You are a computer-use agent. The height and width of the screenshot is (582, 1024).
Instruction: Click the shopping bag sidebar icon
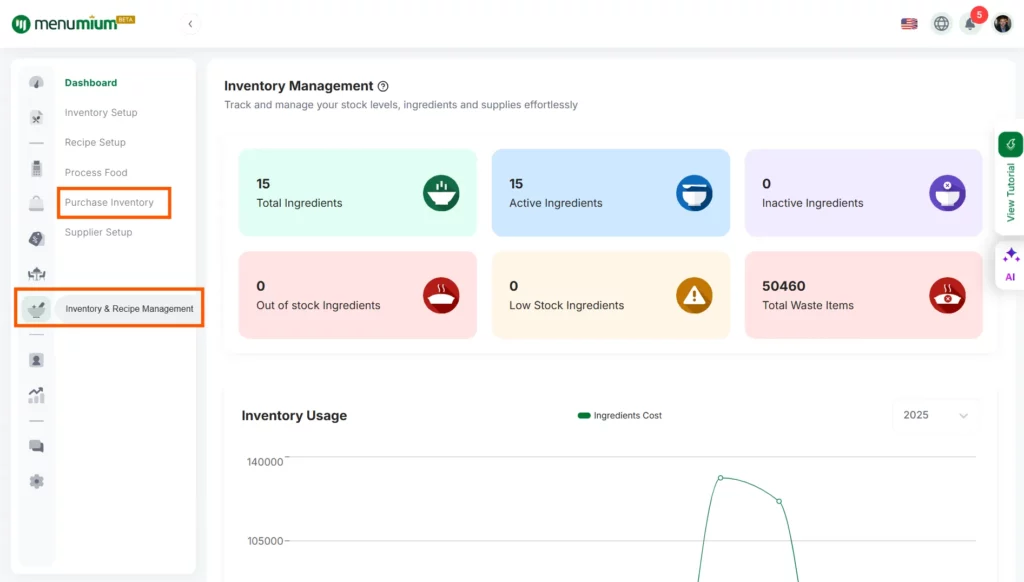(x=37, y=204)
